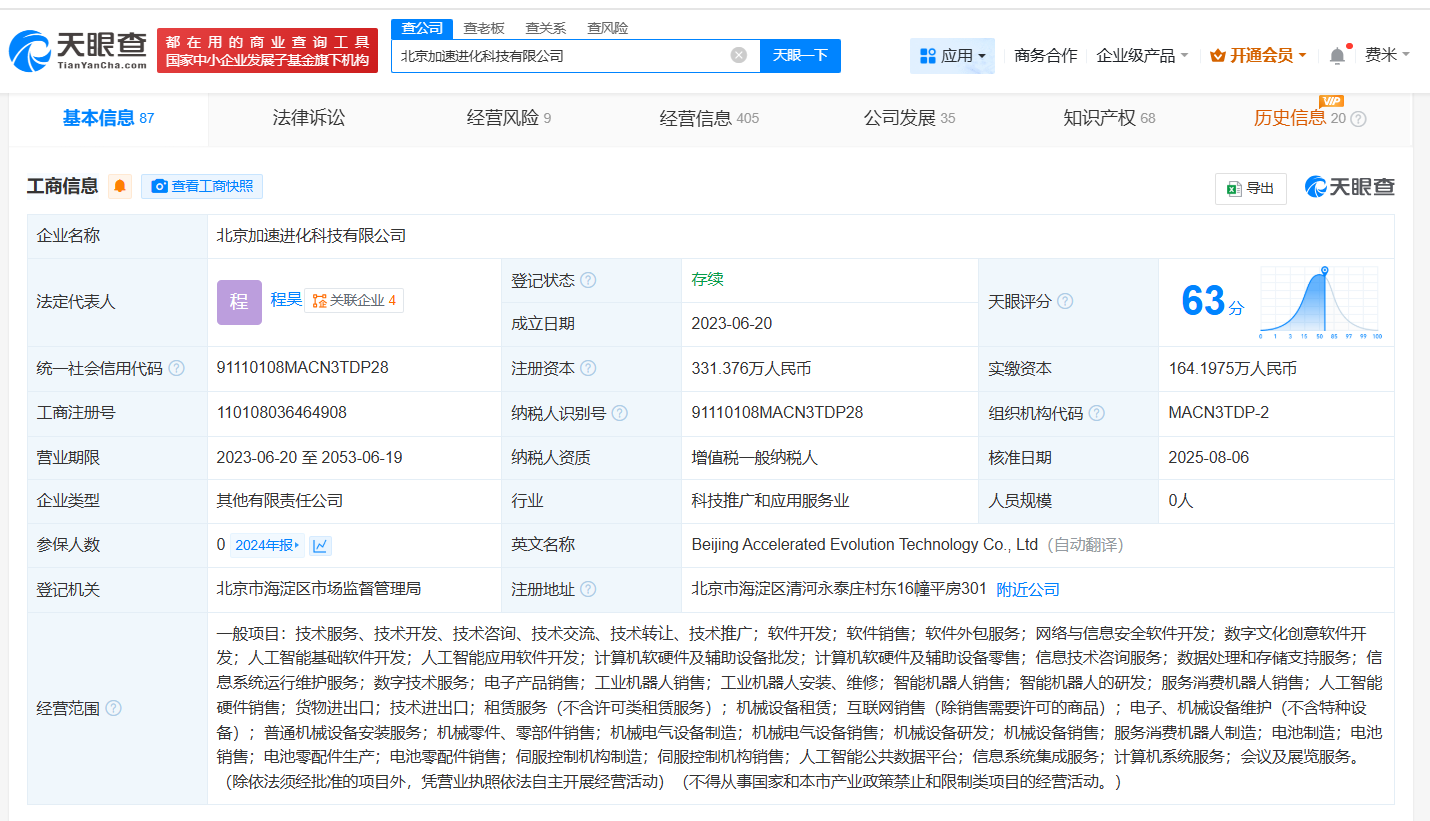Viewport: 1430px width, 821px height.
Task: Expand the arrow beside 历史信息
Action: (x=1357, y=118)
